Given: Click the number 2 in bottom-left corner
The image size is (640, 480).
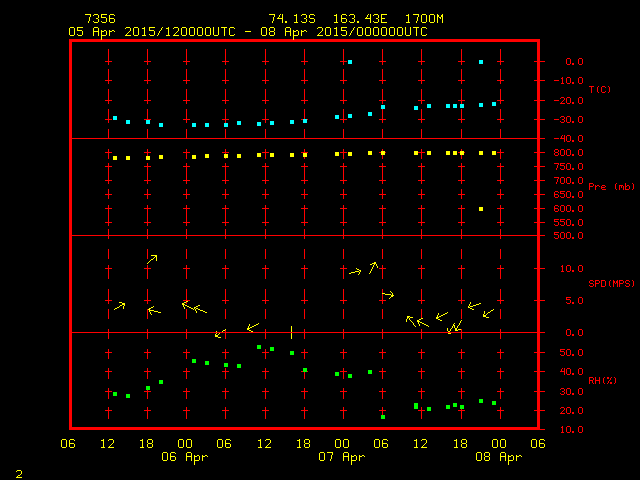Looking at the screenshot, I should (18, 471).
